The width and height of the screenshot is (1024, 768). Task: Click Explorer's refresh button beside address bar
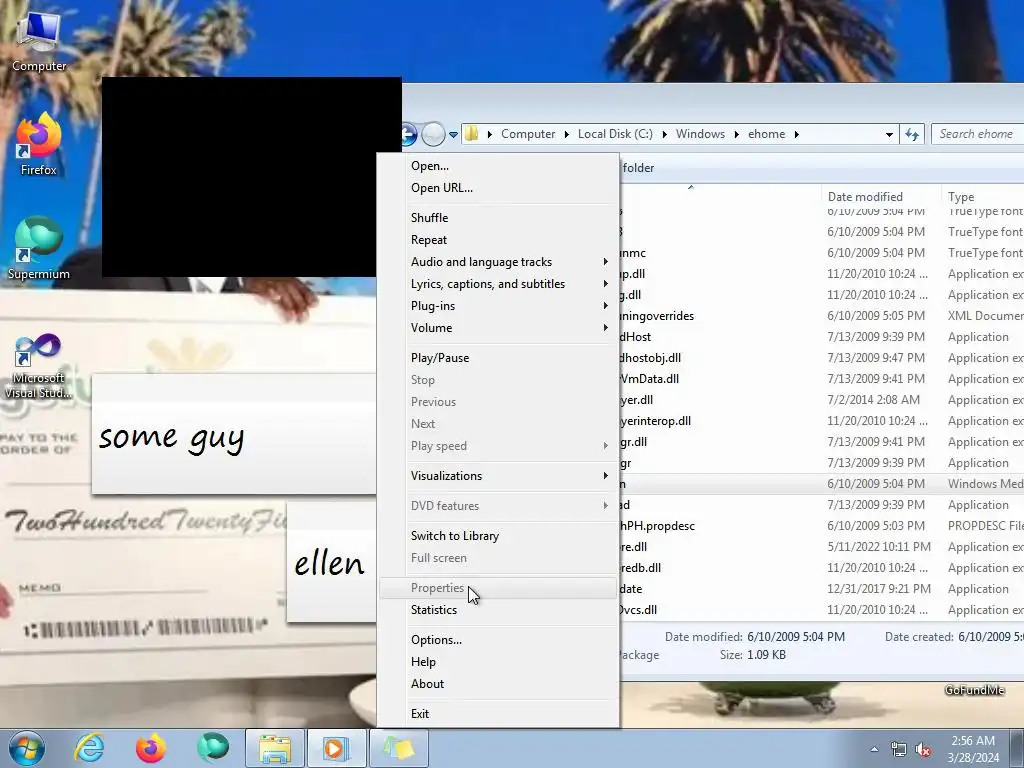(x=912, y=134)
